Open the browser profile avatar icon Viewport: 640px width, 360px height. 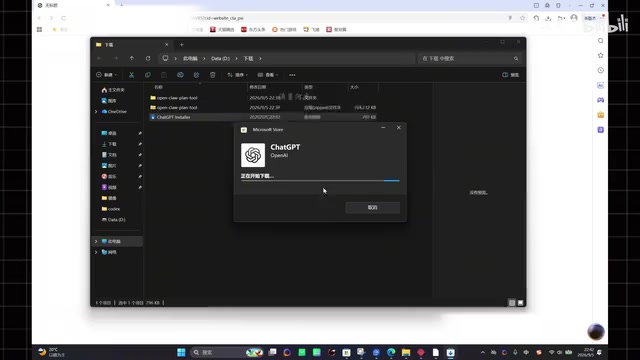(574, 18)
